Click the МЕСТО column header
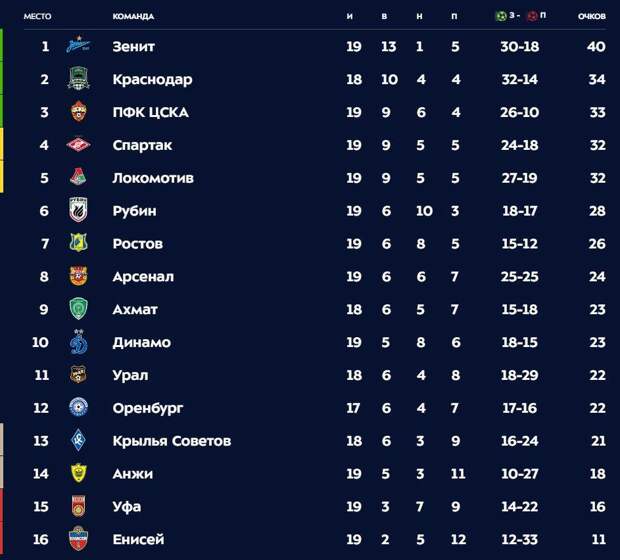Viewport: 620px width, 560px height. tap(38, 16)
